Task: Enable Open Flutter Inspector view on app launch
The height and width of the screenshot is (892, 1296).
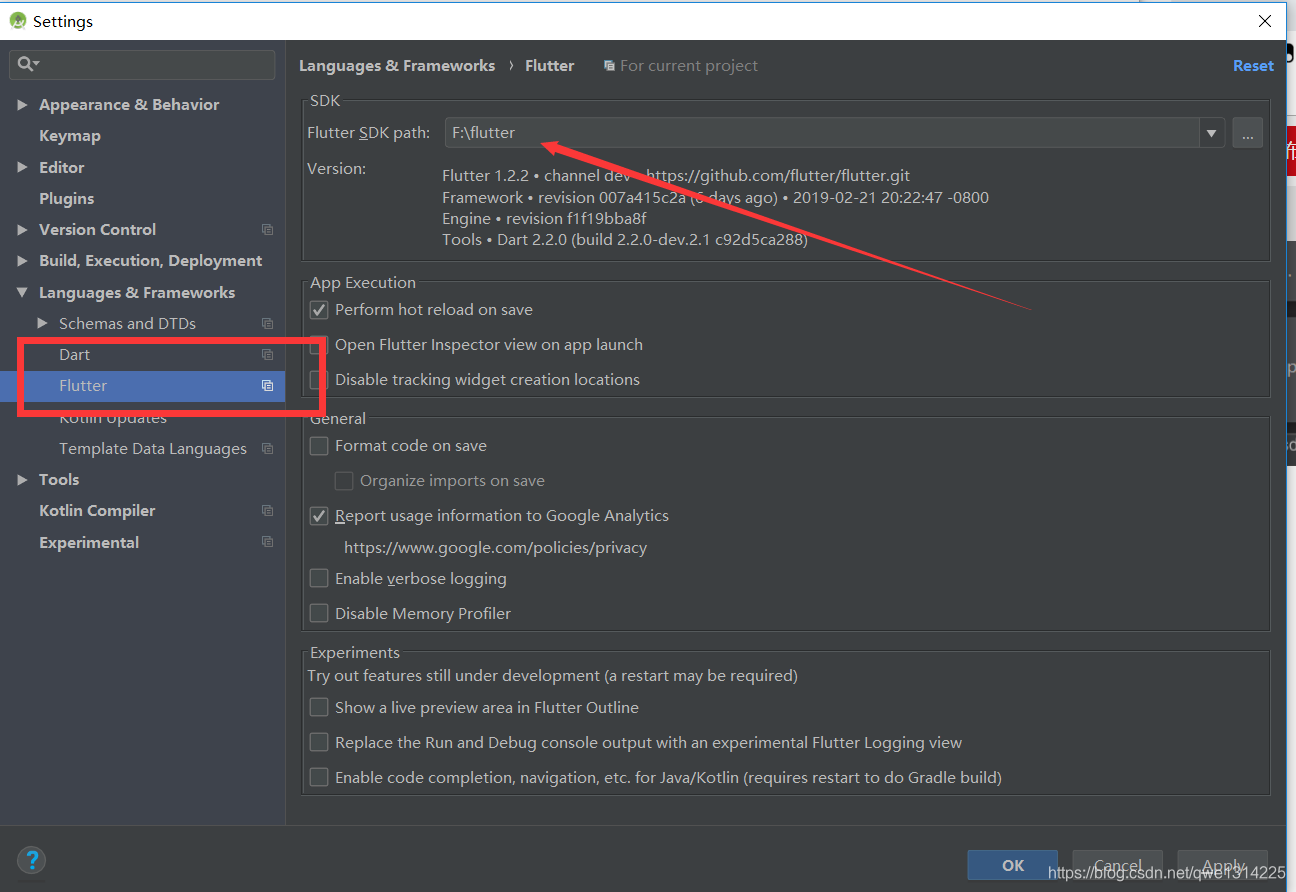Action: [319, 345]
